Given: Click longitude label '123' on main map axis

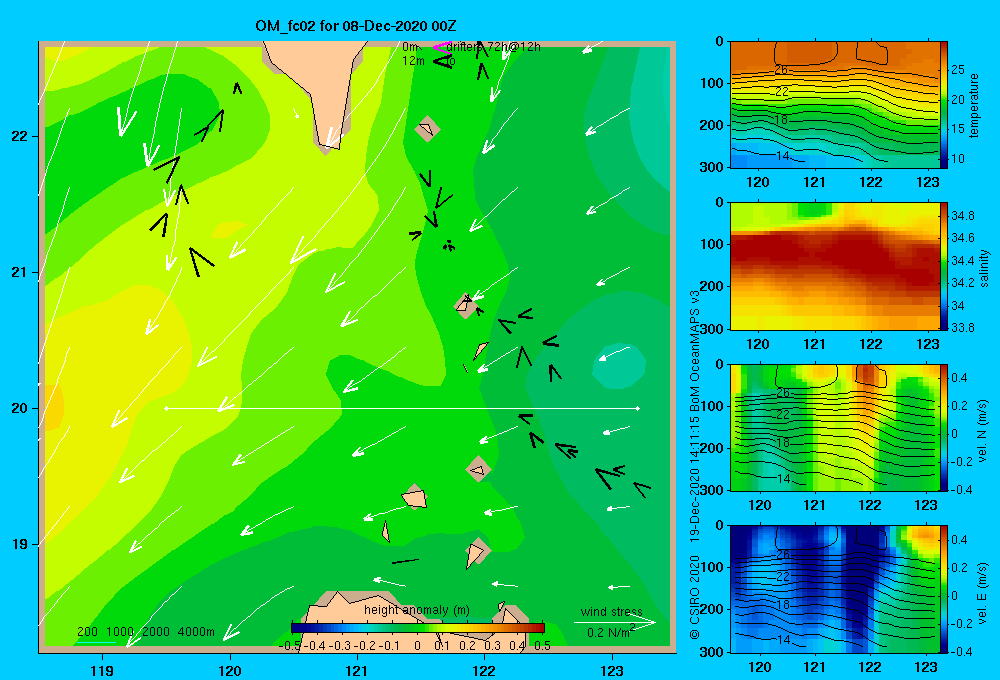Looking at the screenshot, I should (x=612, y=670).
